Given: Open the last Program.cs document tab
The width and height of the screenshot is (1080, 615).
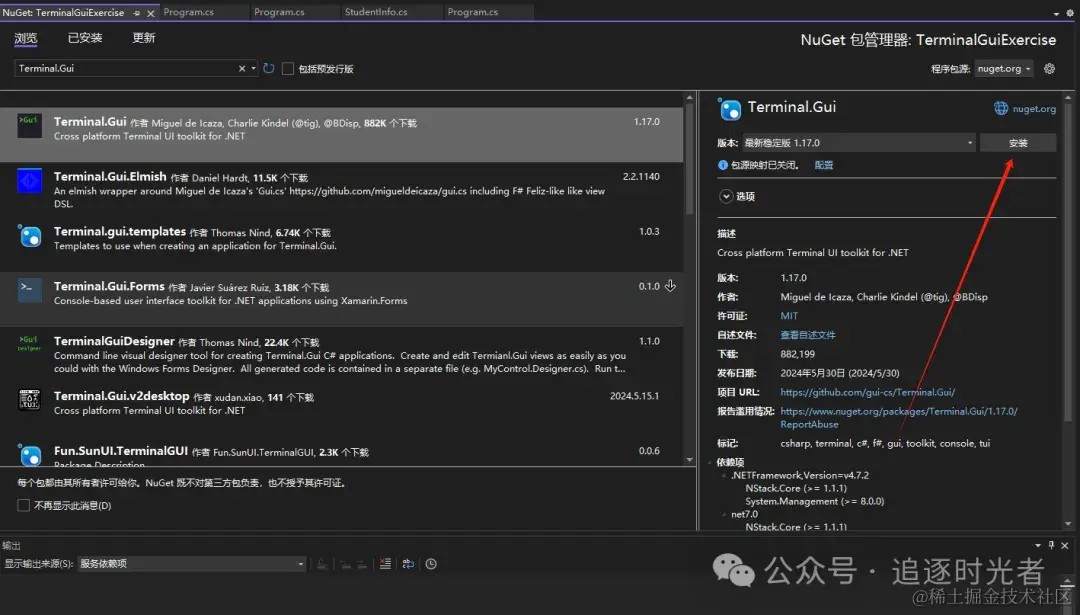Looking at the screenshot, I should pyautogui.click(x=488, y=12).
